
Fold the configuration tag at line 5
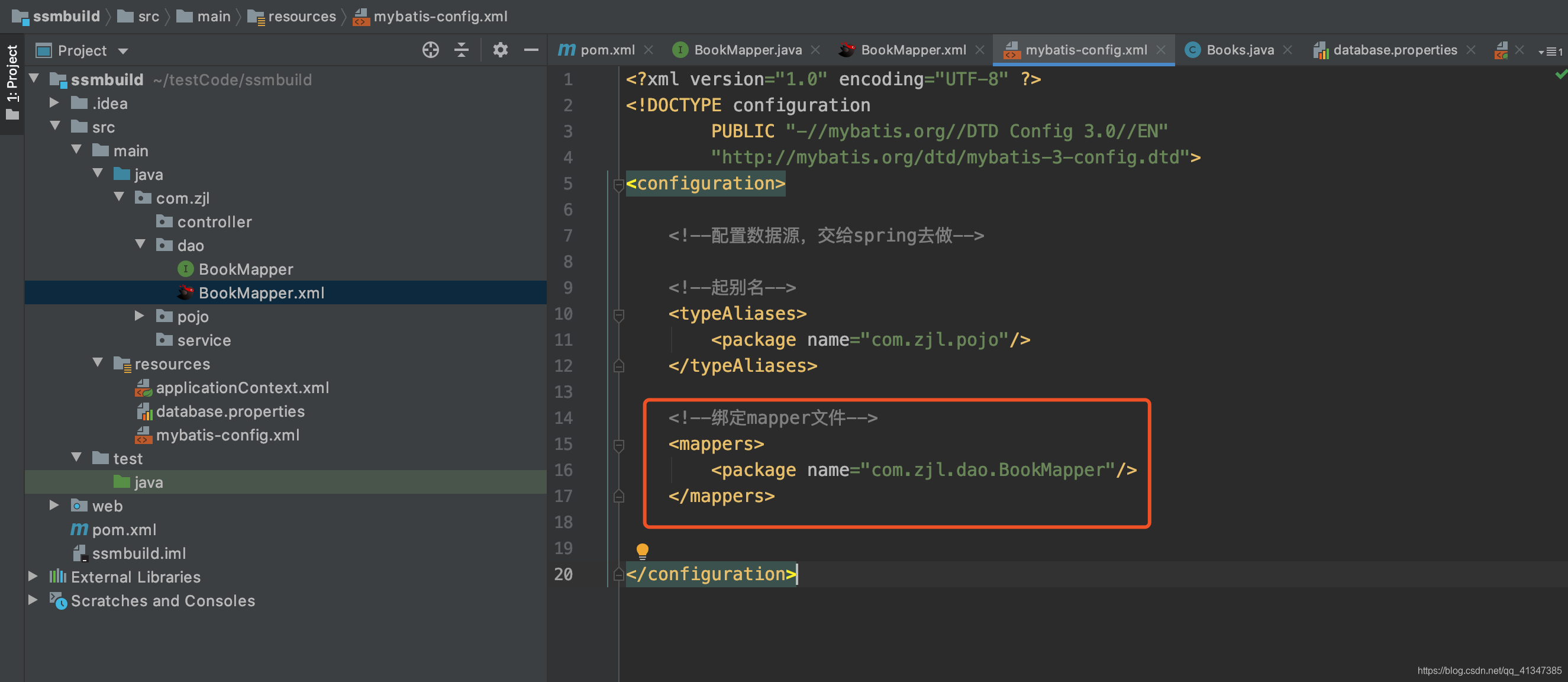[x=618, y=185]
